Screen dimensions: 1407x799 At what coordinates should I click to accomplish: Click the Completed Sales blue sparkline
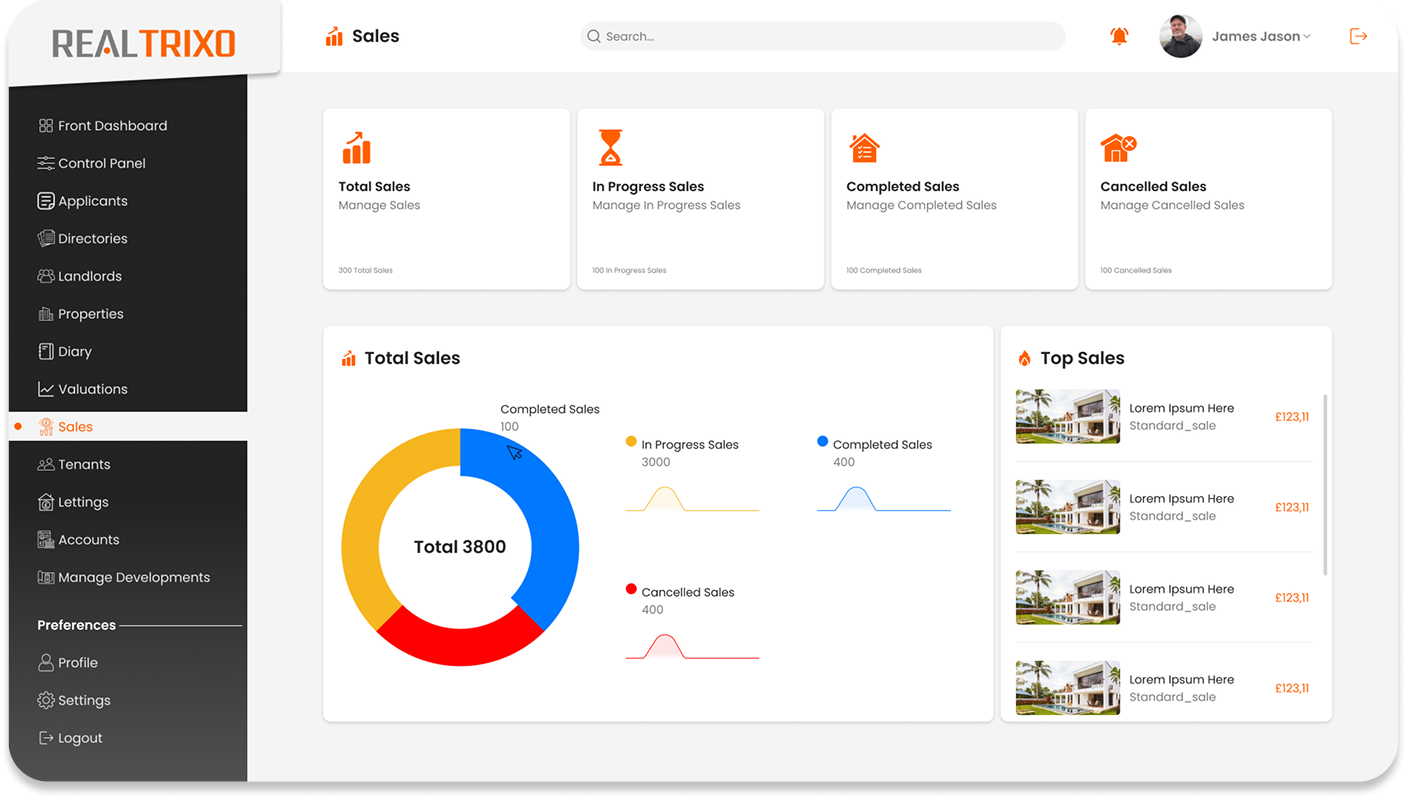click(x=884, y=498)
